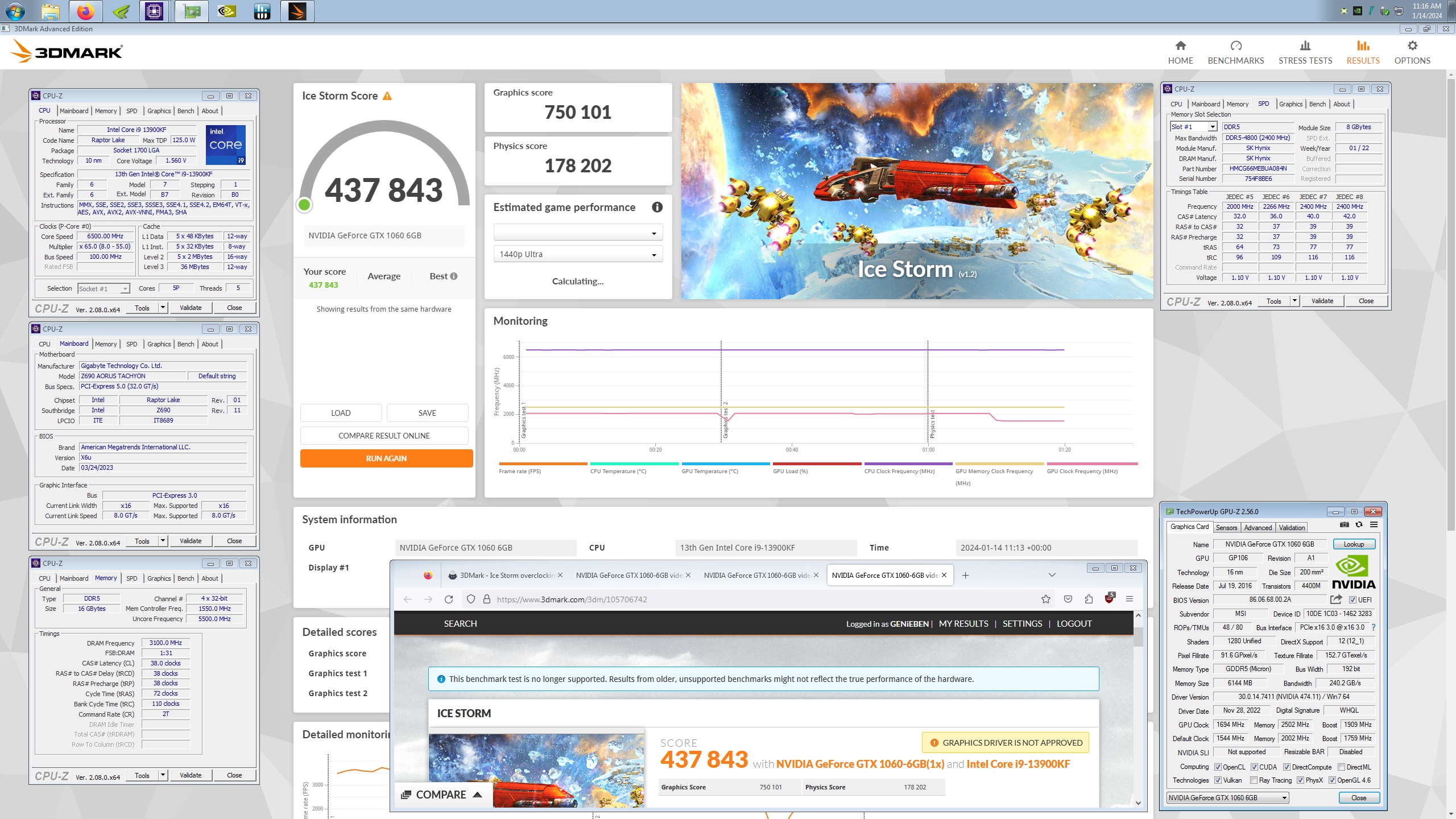Toggle the Vulkan checkbox
Image resolution: width=1456 pixels, height=819 pixels.
[1218, 780]
